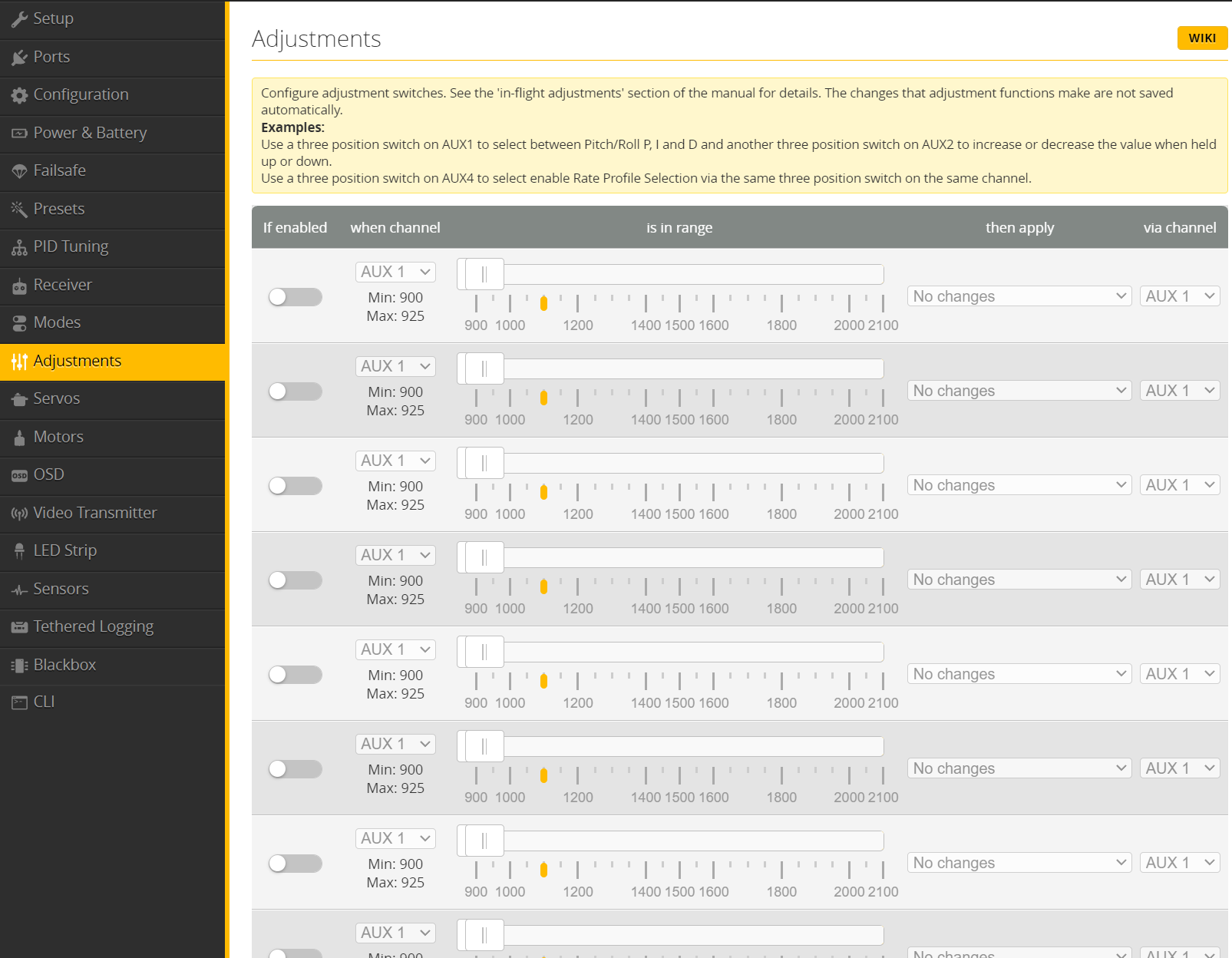Open the Modes tab
The image size is (1232, 958).
click(x=57, y=322)
